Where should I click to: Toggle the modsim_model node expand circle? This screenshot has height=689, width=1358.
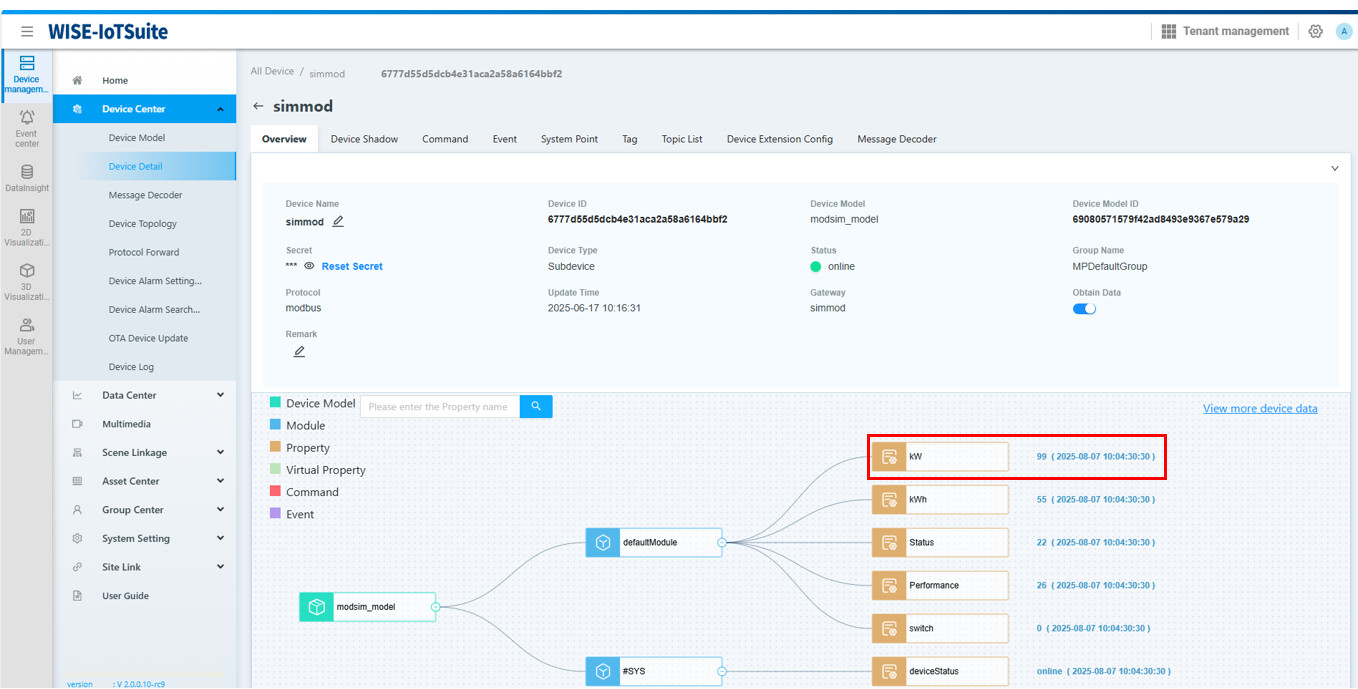[435, 607]
